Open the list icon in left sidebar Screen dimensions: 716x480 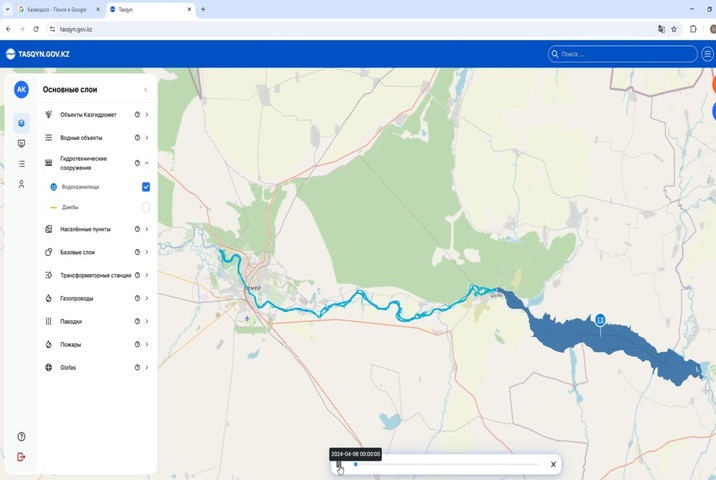21,164
